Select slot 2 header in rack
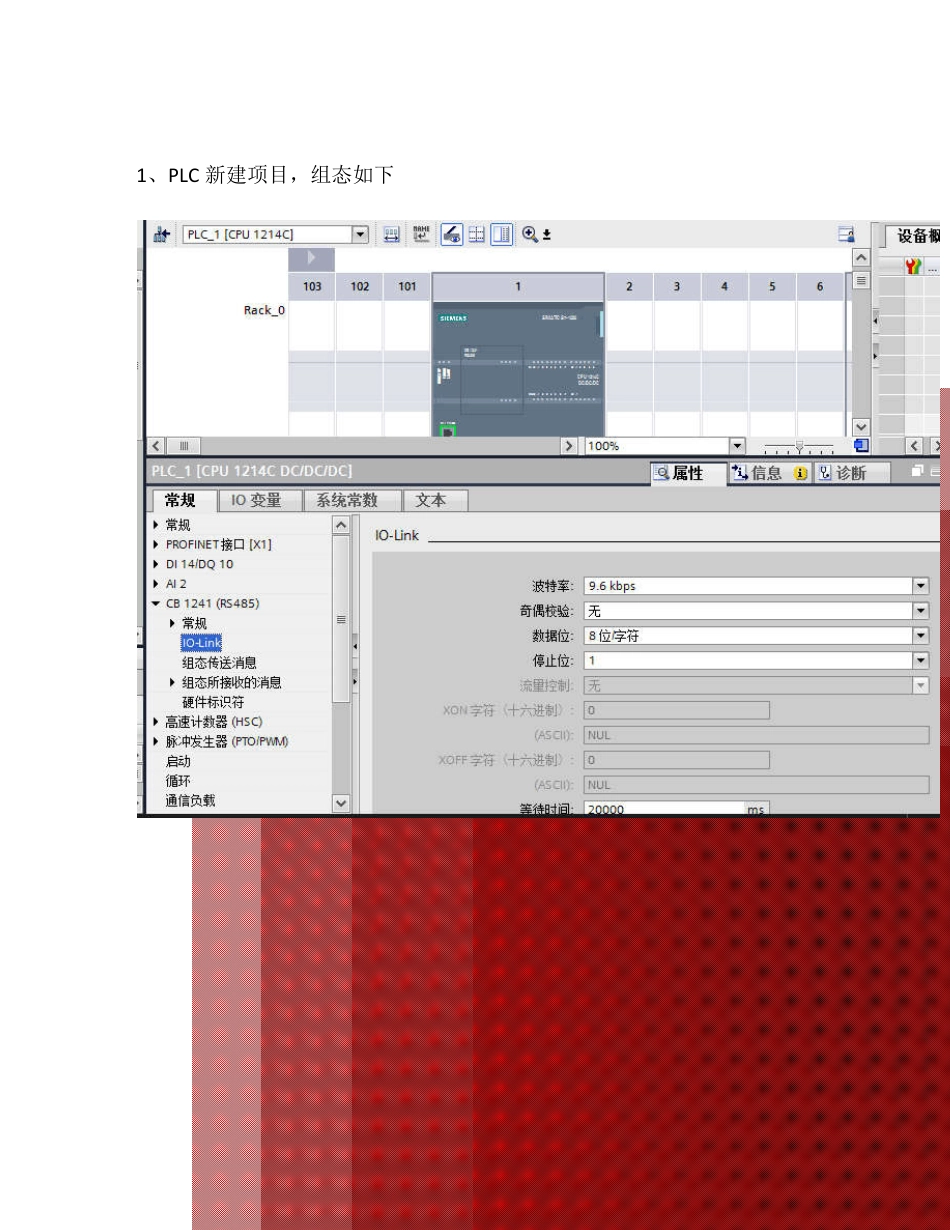Image resolution: width=950 pixels, height=1230 pixels. coord(629,287)
